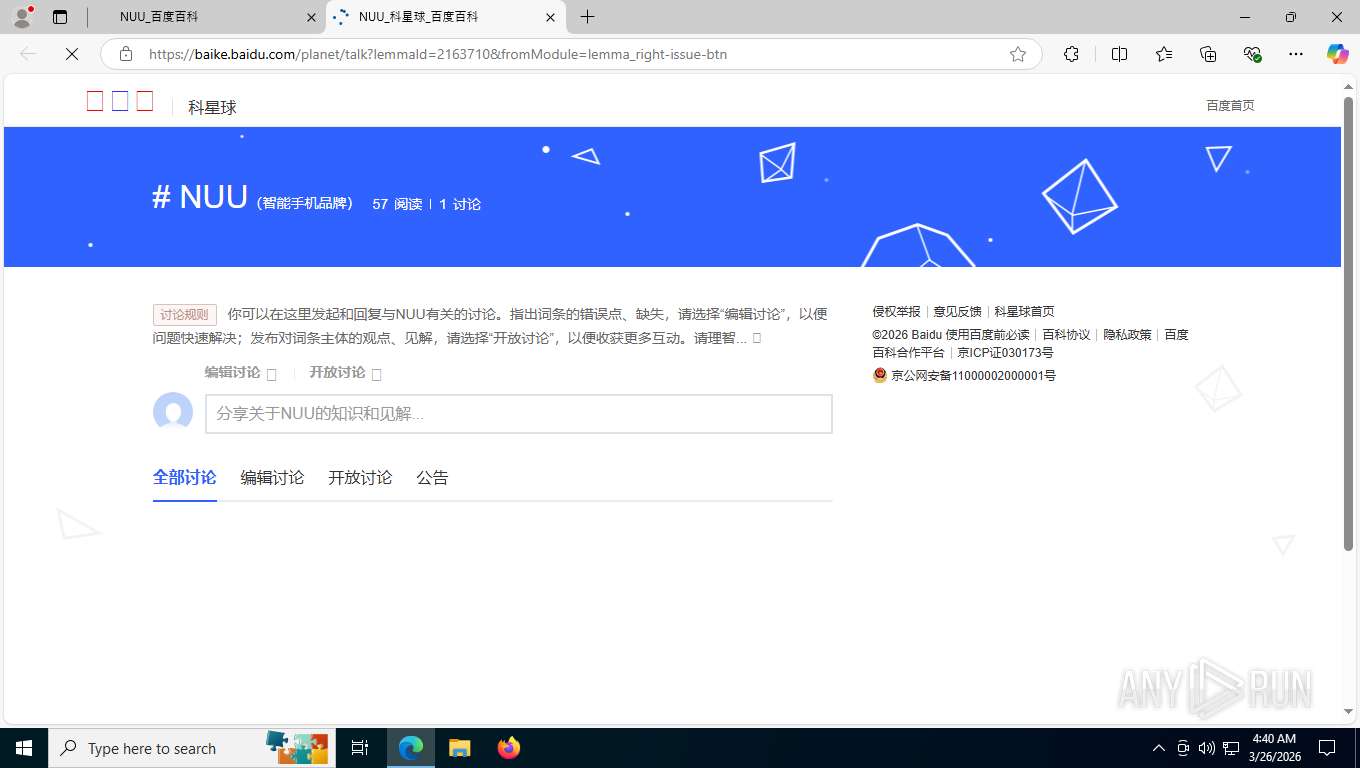Select the 开放讨论 option above input
1360x768 pixels.
345,372
